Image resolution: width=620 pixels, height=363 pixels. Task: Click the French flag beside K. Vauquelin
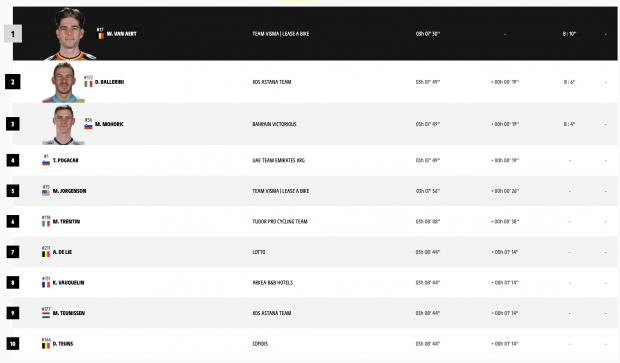46,284
